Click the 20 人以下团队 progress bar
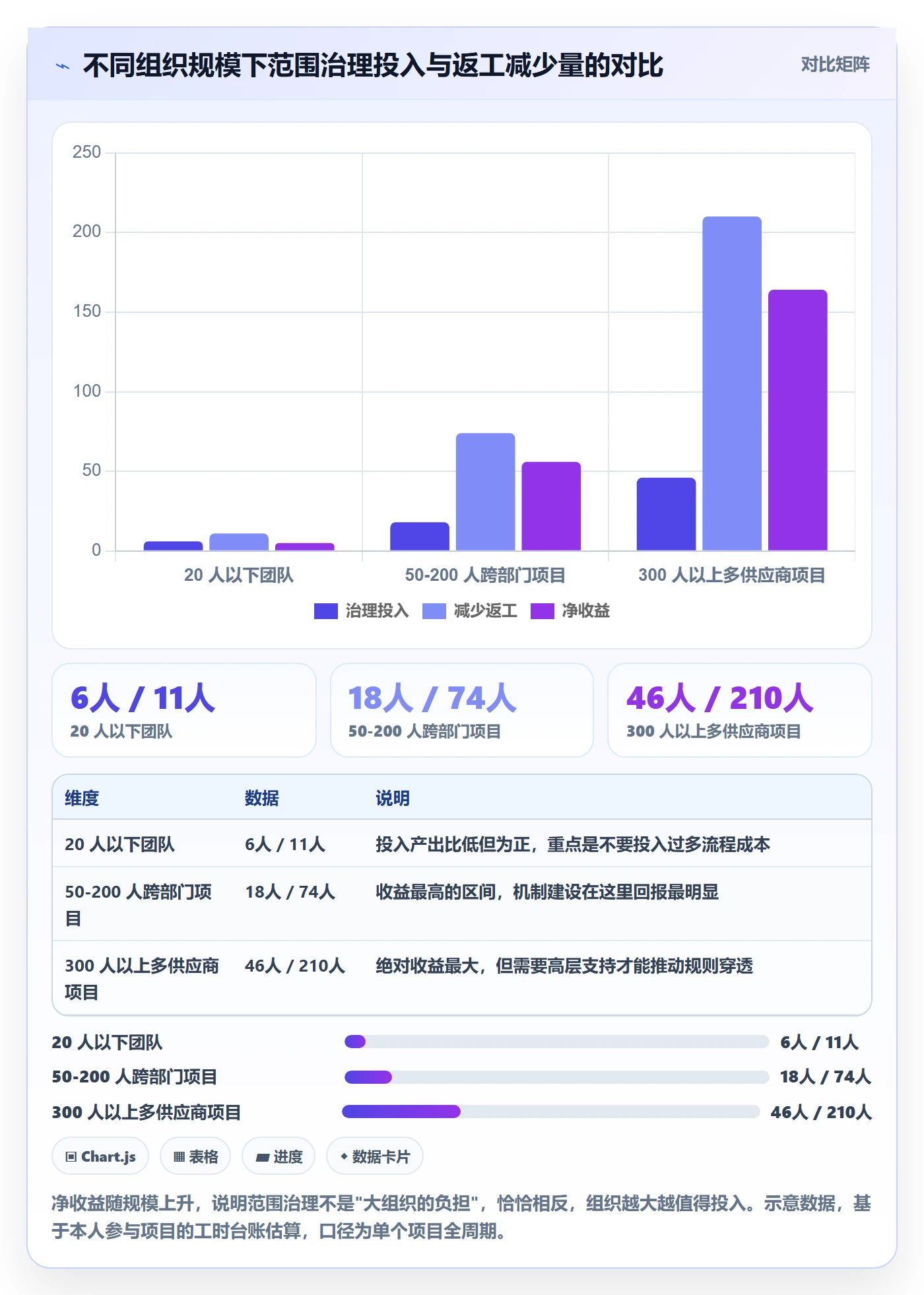924x1295 pixels. coord(556,1042)
